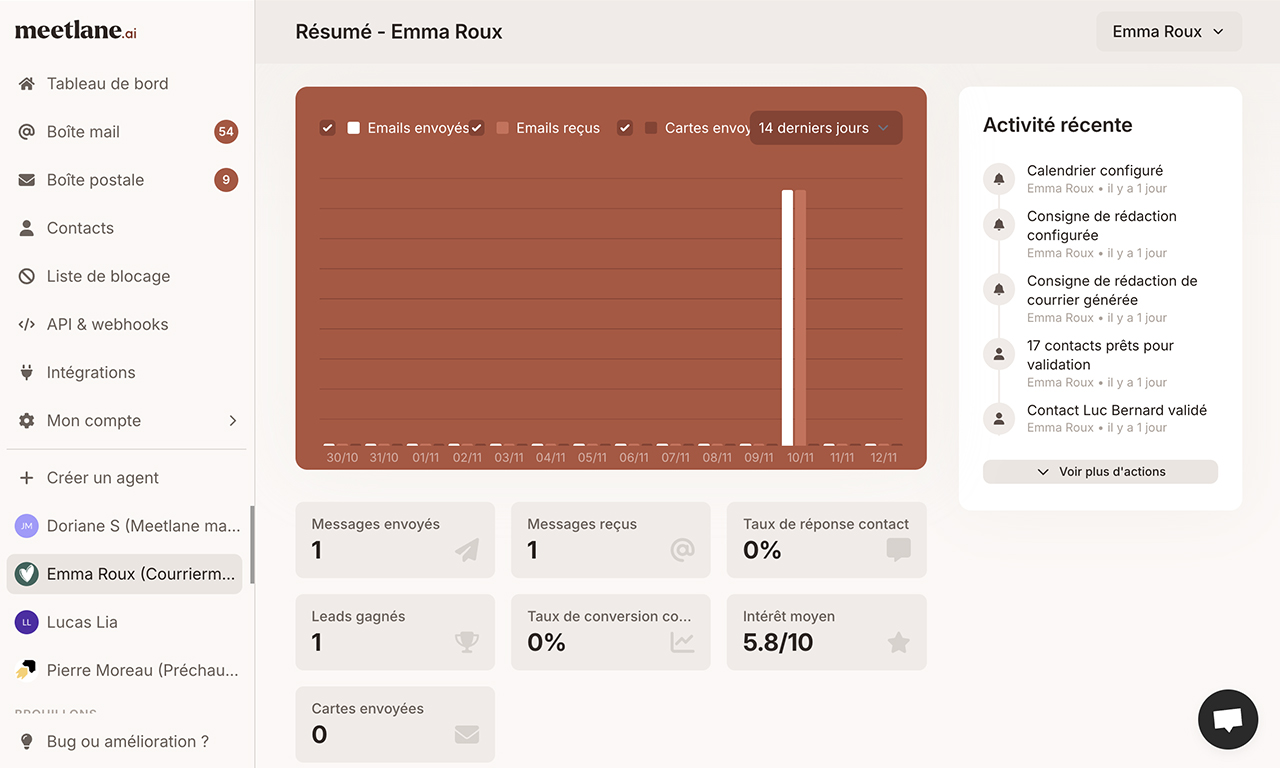Expand the Mon compte submenu
This screenshot has height=768, width=1280.
(x=94, y=420)
